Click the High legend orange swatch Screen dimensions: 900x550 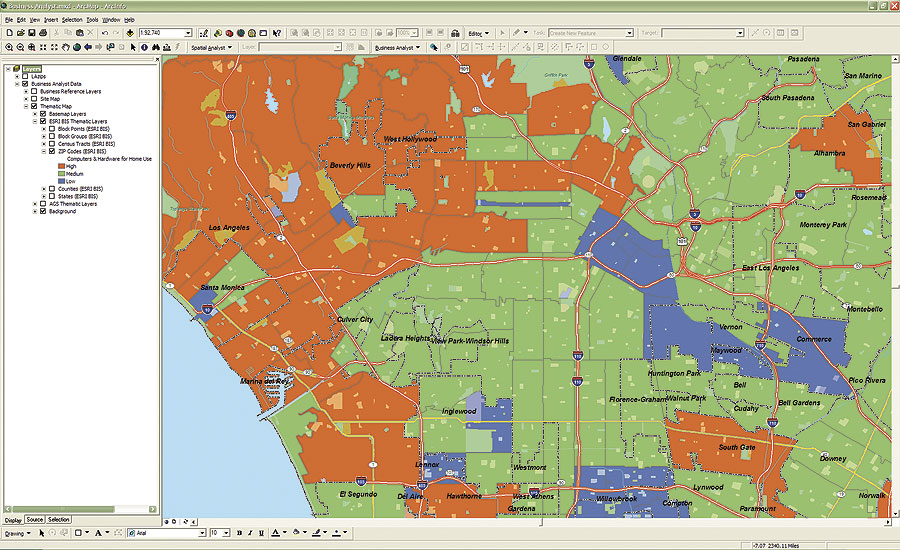[x=60, y=166]
